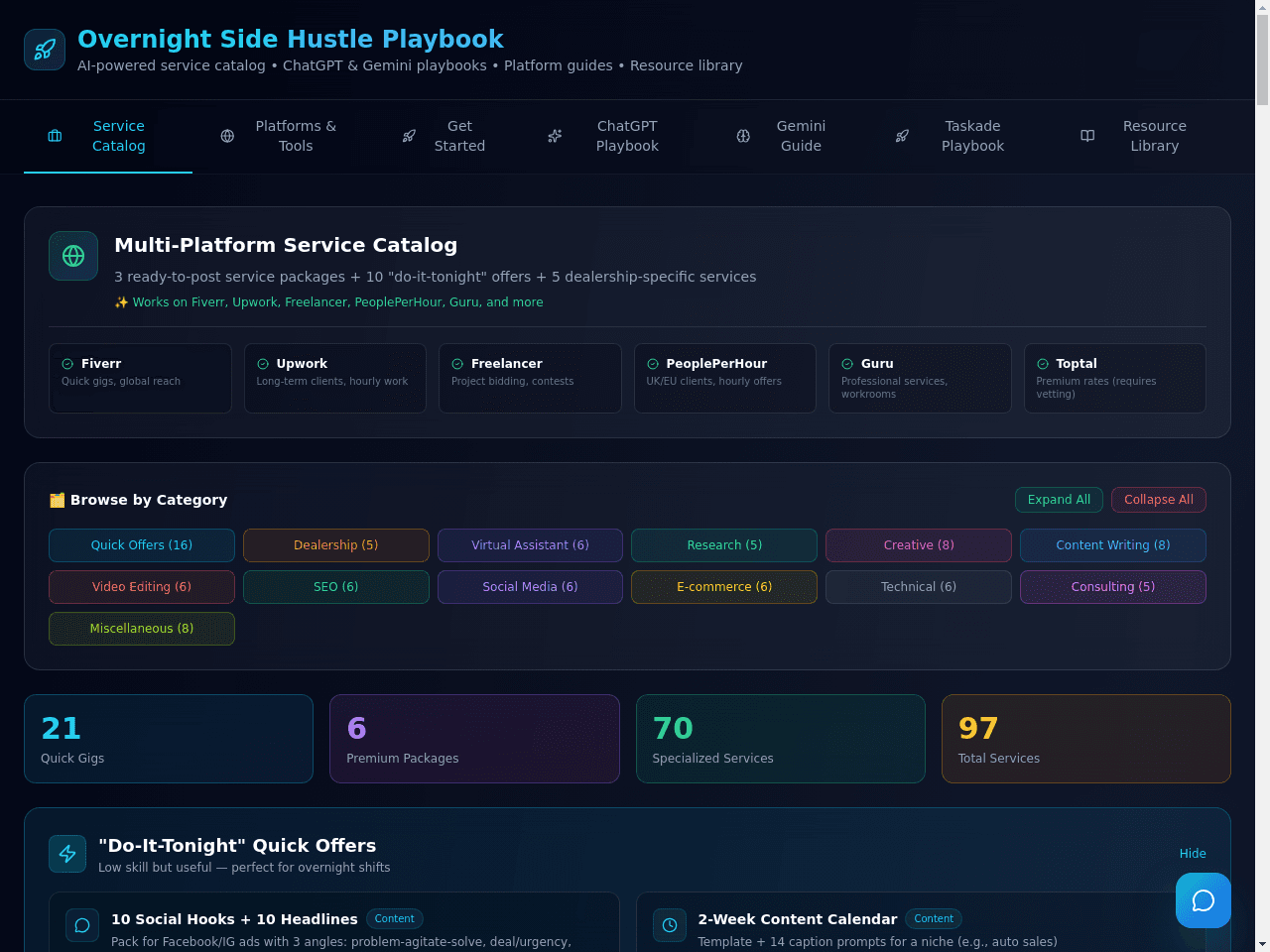The image size is (1270, 952).
Task: Click the Total Services 97 stat card
Action: pyautogui.click(x=1086, y=739)
